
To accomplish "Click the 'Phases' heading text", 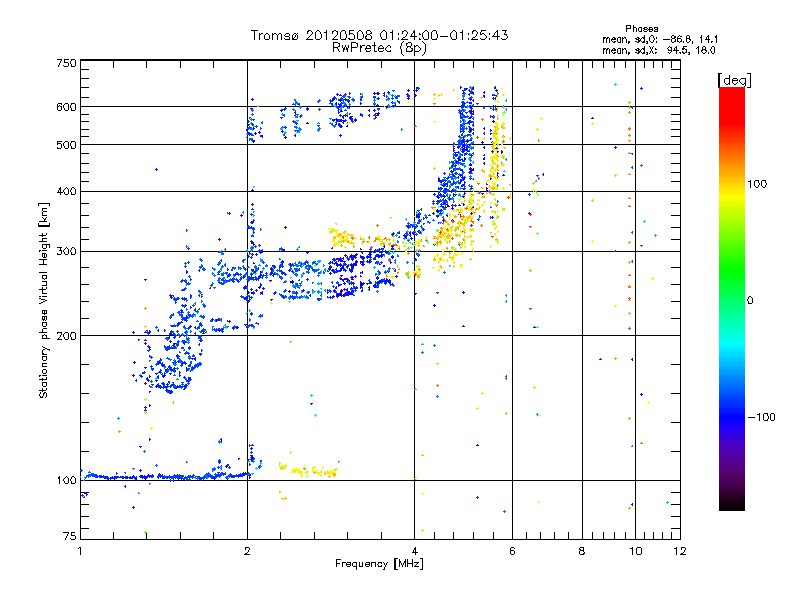I will click(641, 29).
